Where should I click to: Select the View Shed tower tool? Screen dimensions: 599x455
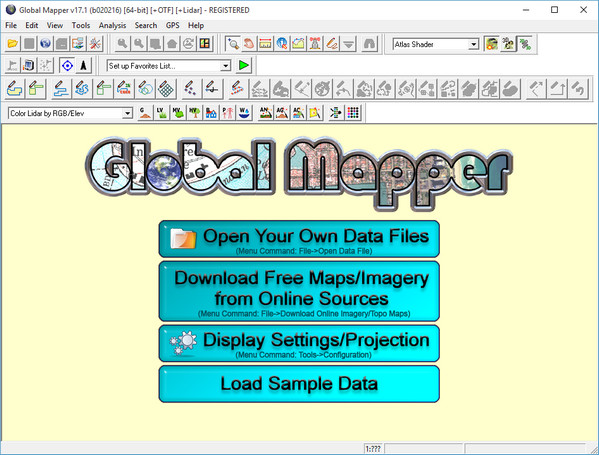tap(315, 44)
